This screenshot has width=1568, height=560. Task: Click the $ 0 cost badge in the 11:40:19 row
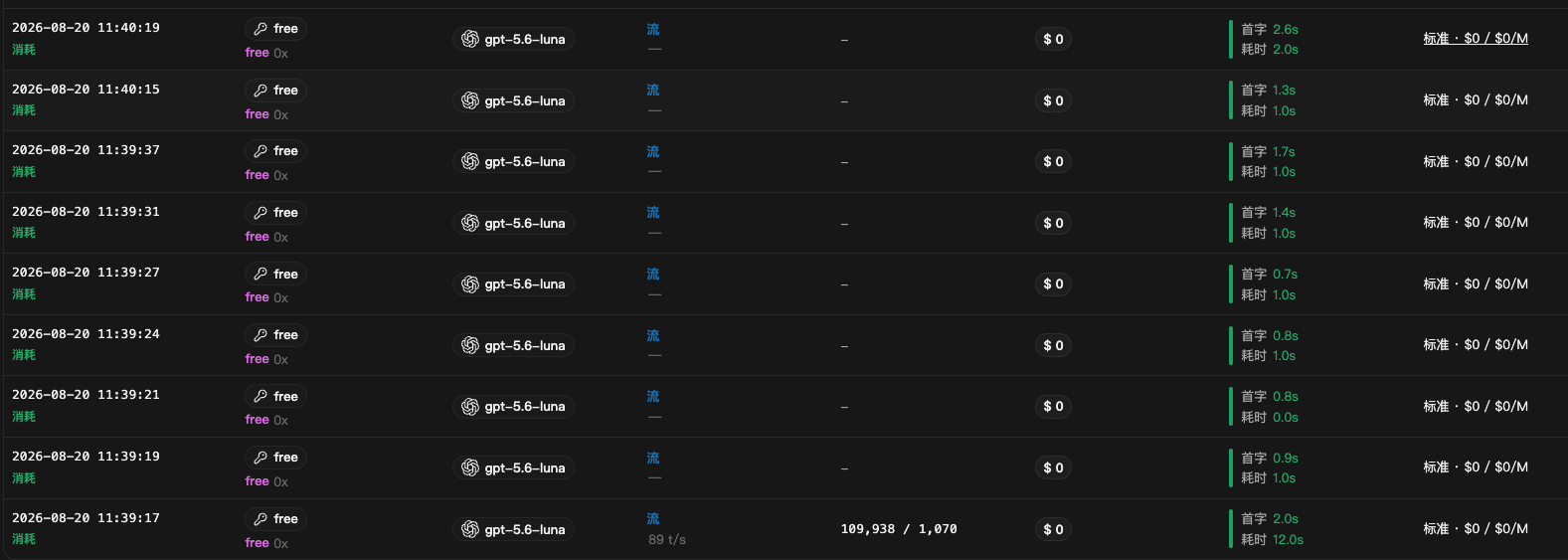point(1053,39)
